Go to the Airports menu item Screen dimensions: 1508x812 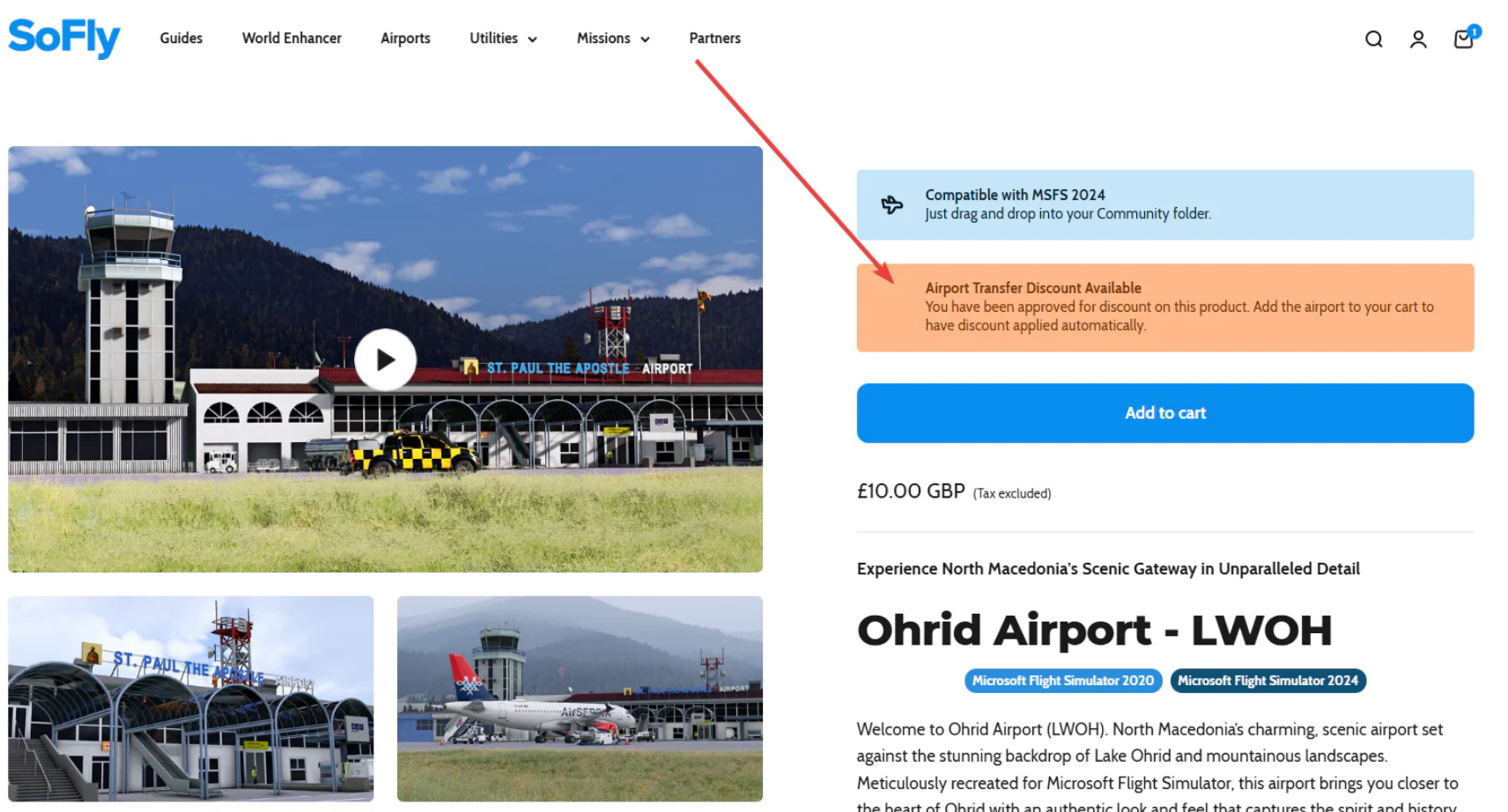pos(405,39)
